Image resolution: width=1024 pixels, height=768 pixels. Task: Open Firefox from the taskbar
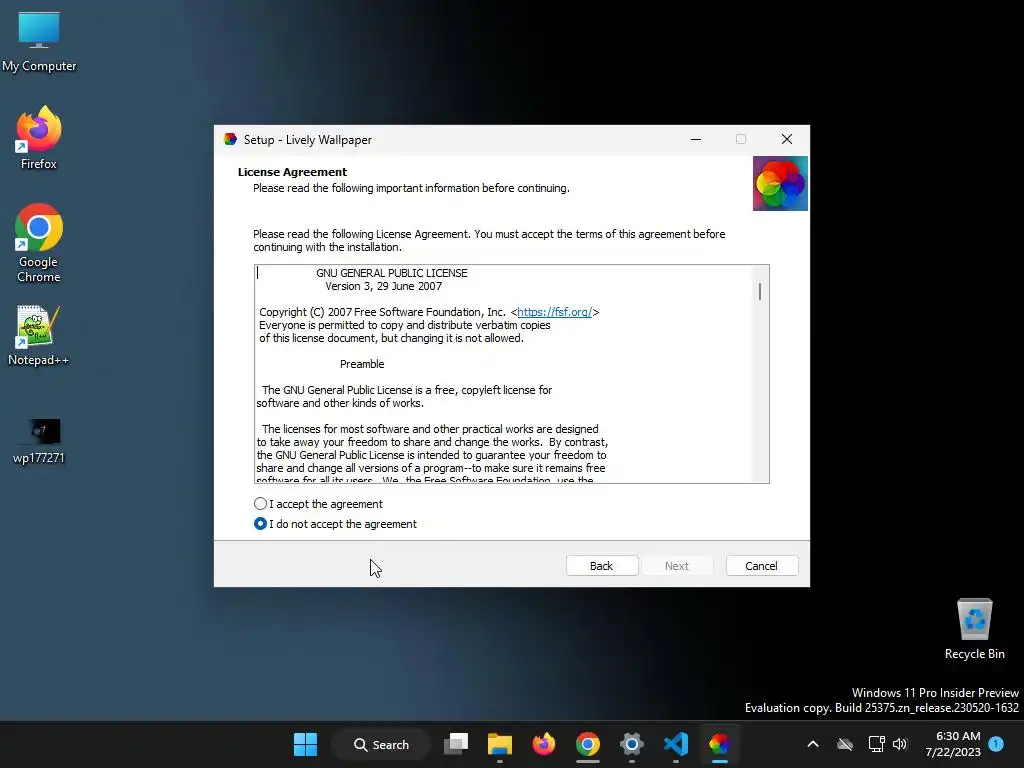click(x=543, y=744)
